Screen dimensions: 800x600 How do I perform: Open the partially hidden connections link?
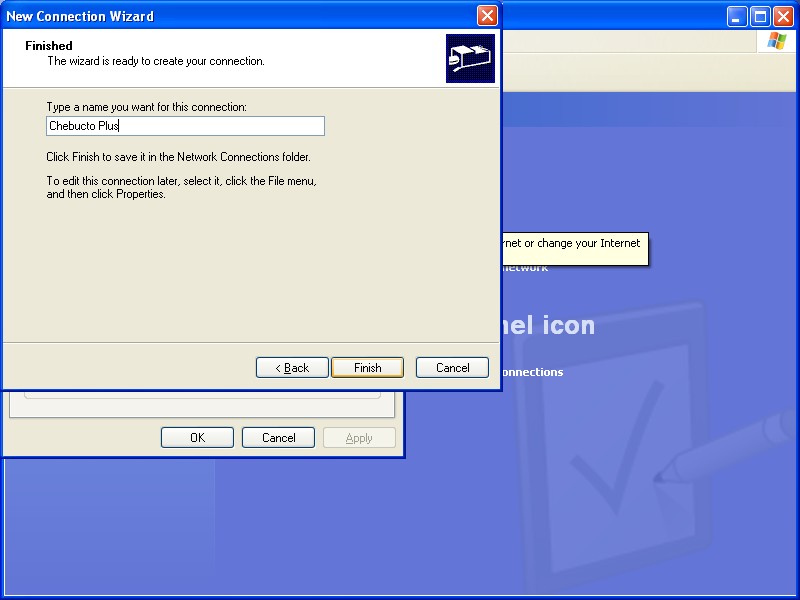(532, 372)
